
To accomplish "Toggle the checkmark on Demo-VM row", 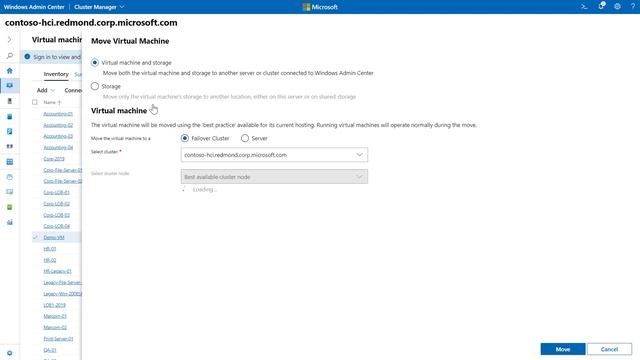I will 35,237.
